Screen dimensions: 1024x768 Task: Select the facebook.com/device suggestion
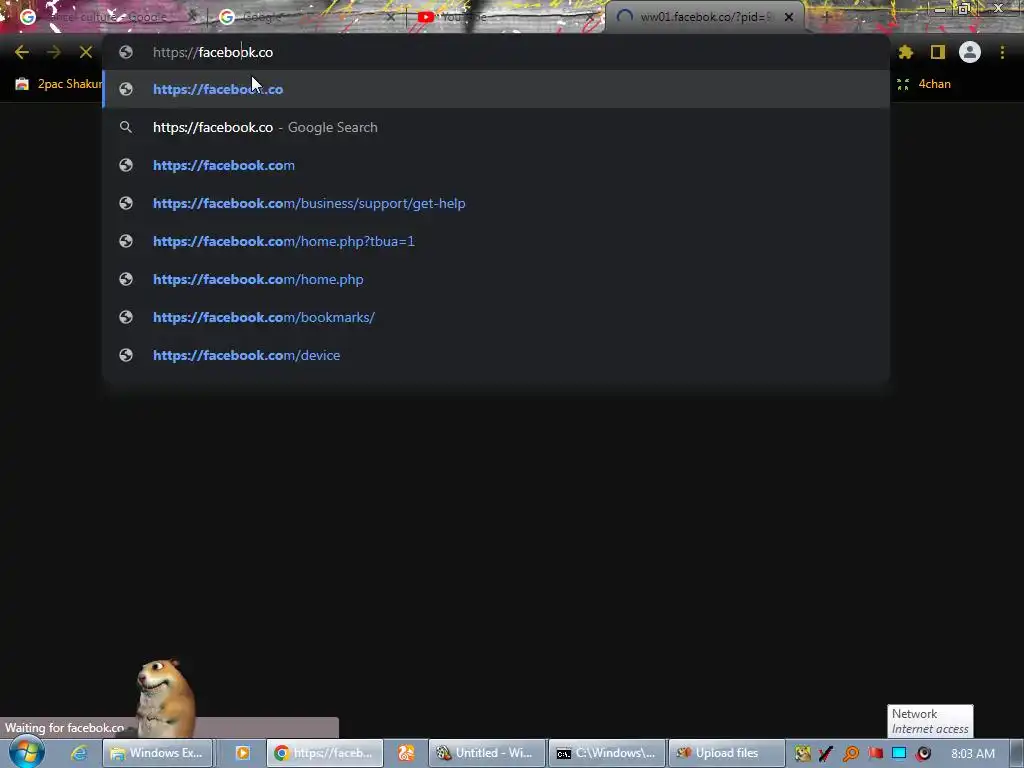tap(496, 355)
